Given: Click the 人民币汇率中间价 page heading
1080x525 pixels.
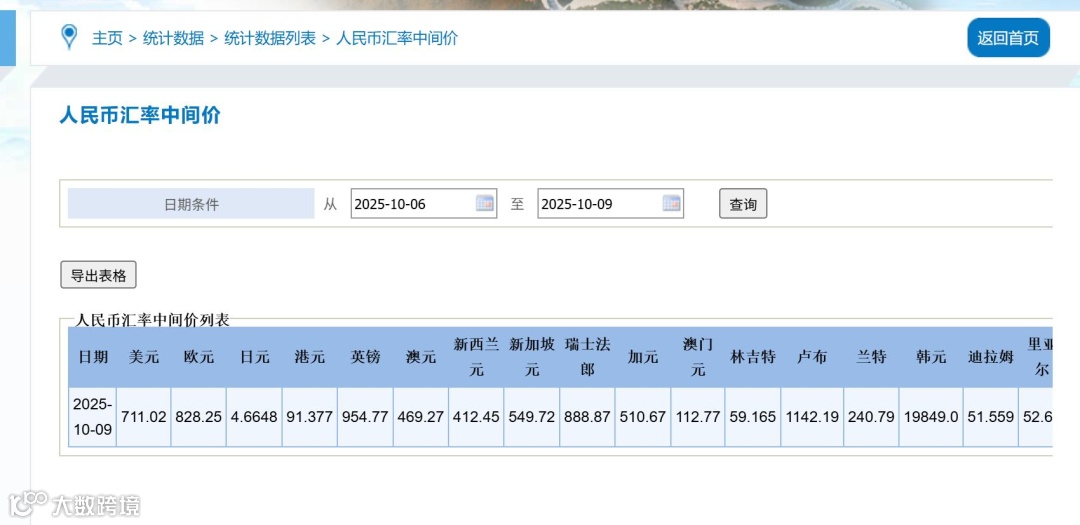Looking at the screenshot, I should (x=140, y=115).
